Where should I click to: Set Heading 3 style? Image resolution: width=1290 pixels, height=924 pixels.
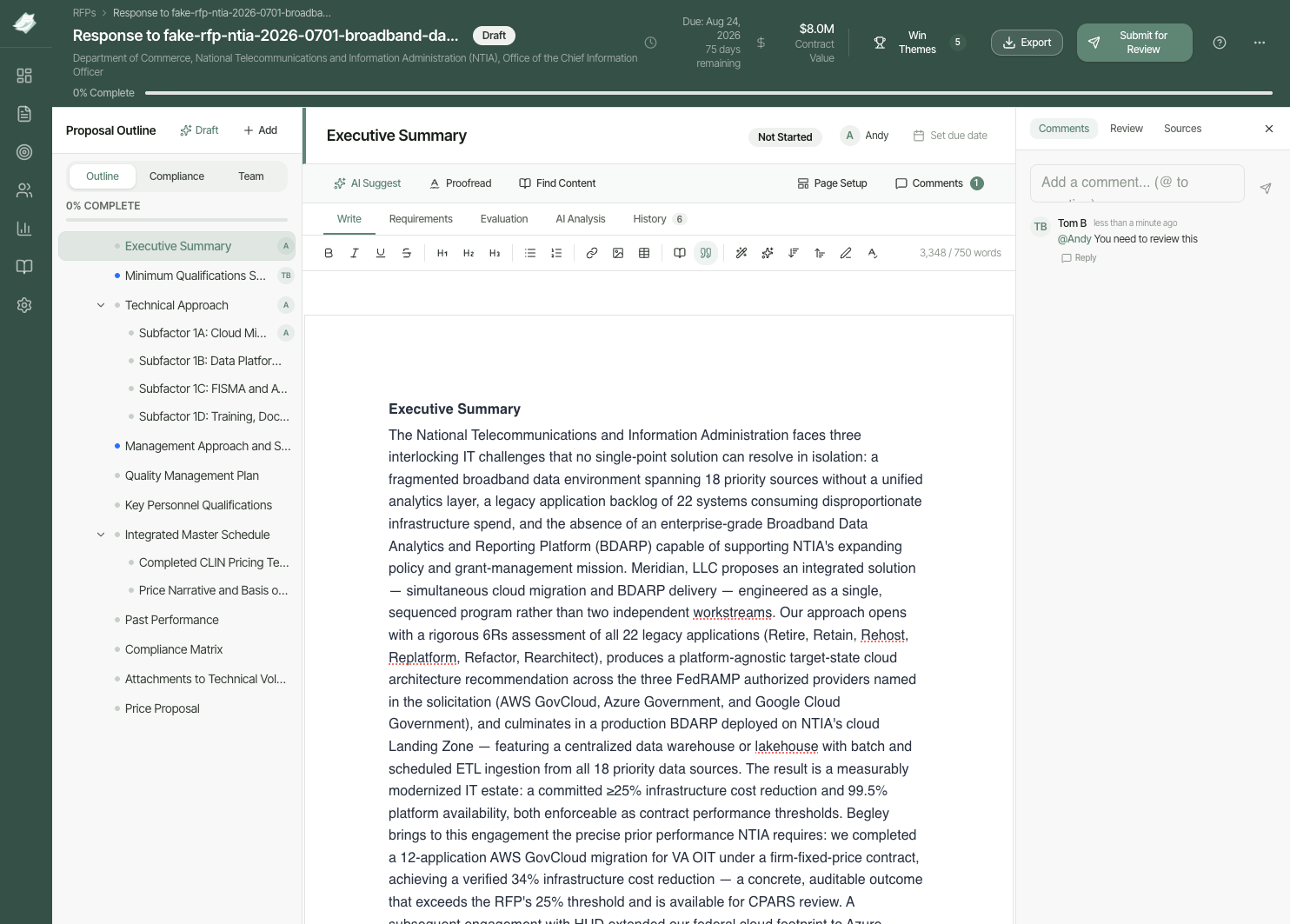pyautogui.click(x=495, y=253)
